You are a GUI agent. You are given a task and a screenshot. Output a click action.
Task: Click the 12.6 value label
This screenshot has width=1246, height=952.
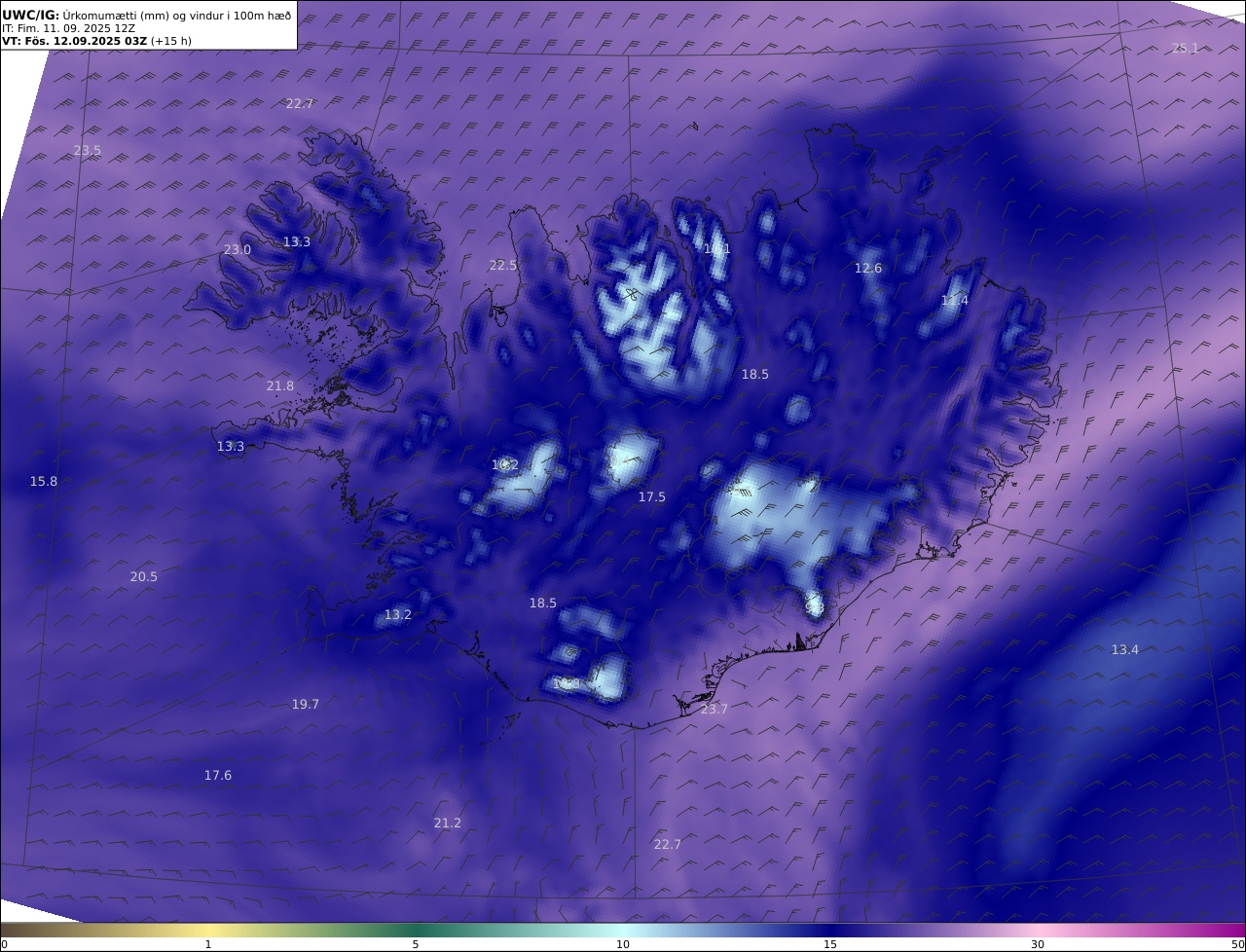(x=867, y=268)
